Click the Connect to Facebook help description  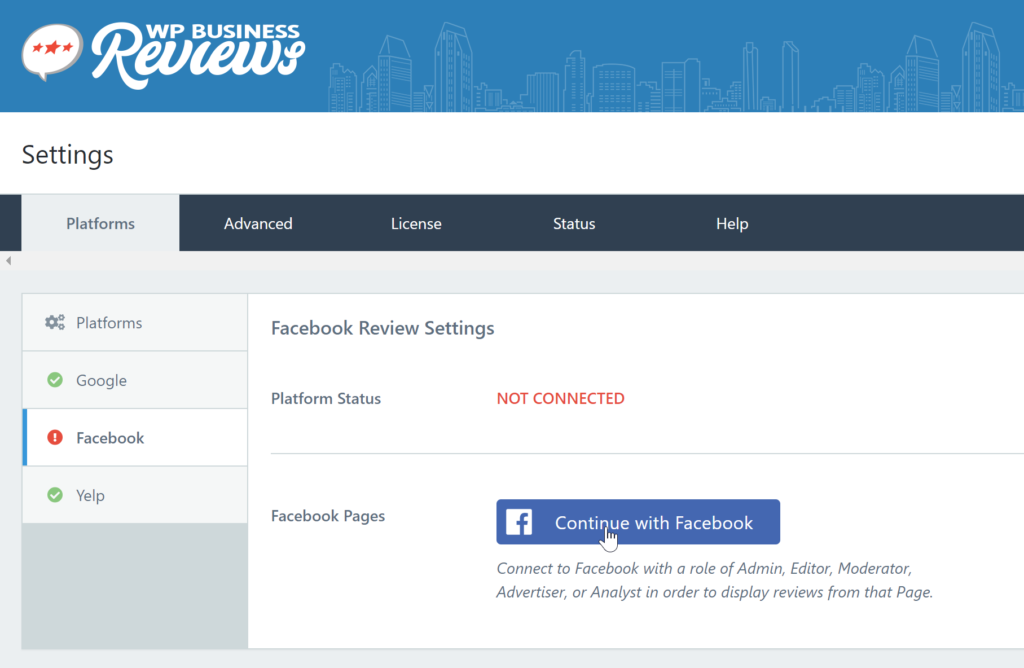pyautogui.click(x=714, y=580)
